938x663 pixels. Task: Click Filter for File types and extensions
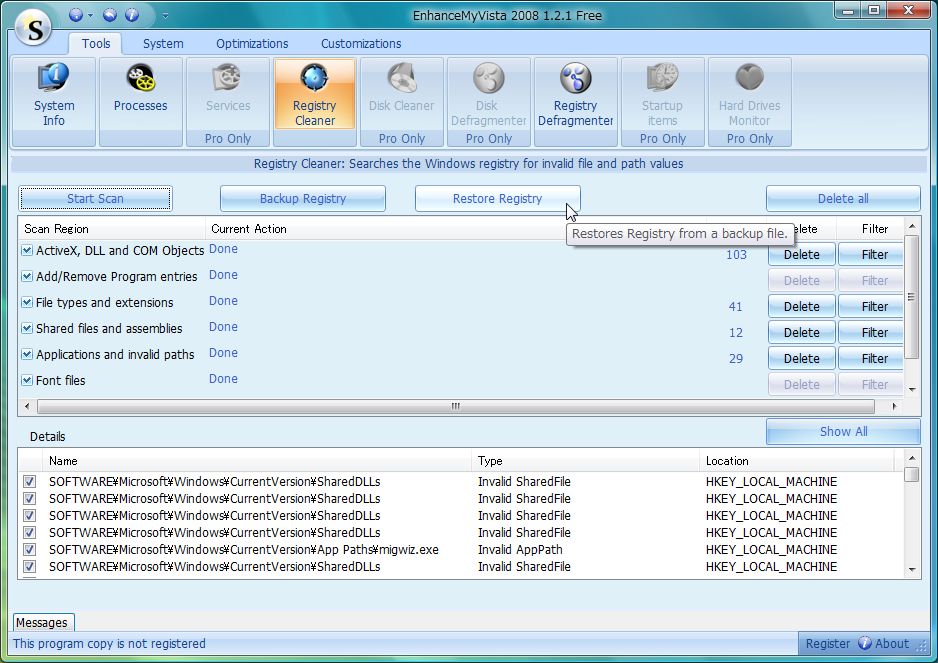[871, 306]
